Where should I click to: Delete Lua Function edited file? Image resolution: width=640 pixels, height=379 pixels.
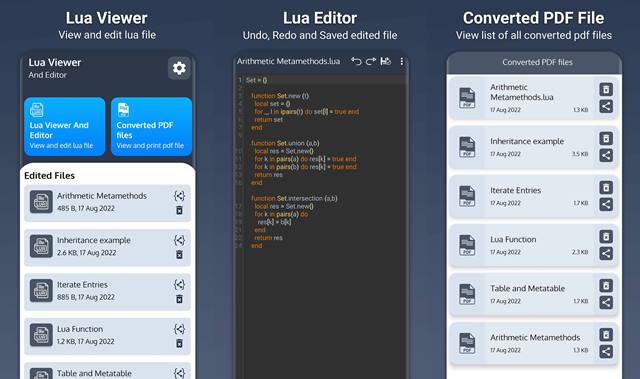(x=179, y=343)
